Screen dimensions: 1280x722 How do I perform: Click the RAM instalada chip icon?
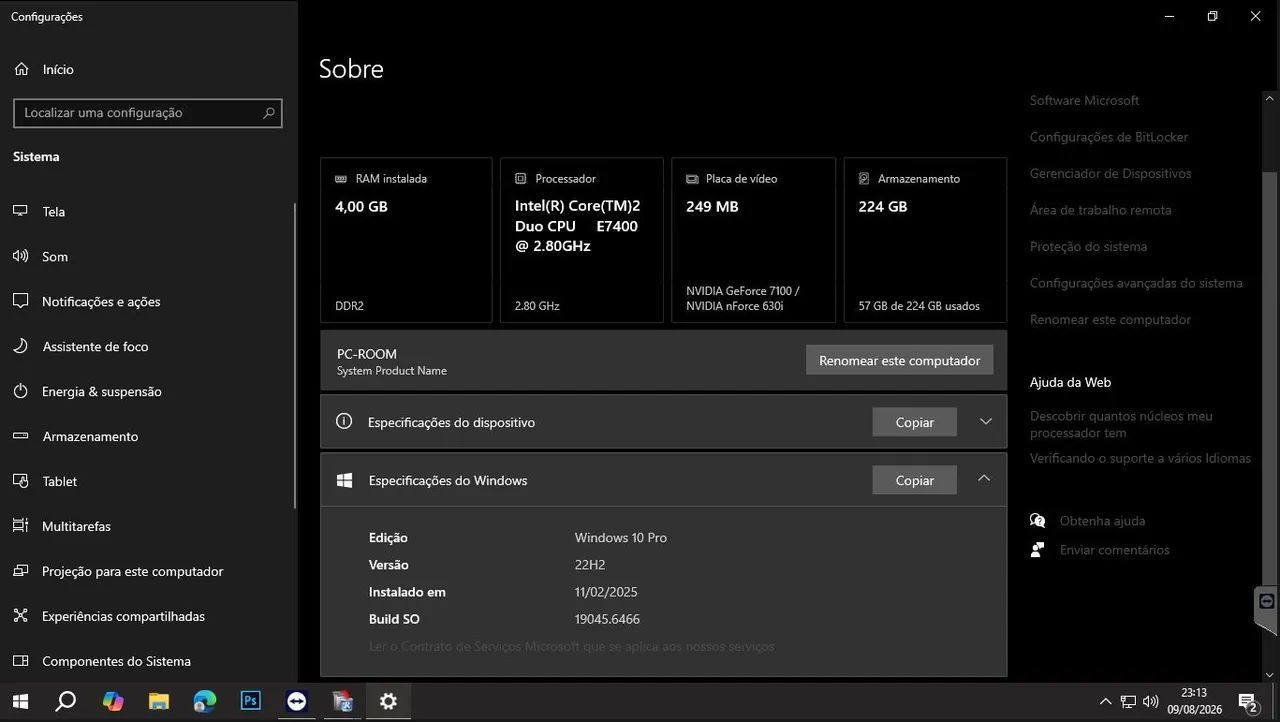[x=341, y=179]
